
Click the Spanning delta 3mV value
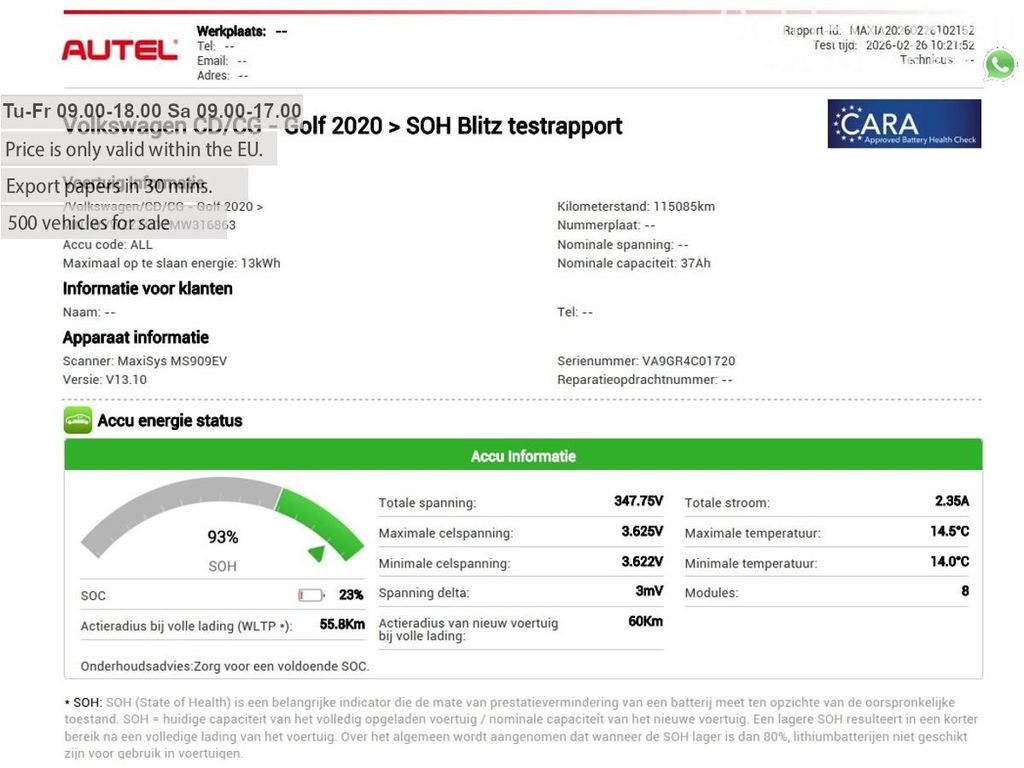tap(650, 591)
